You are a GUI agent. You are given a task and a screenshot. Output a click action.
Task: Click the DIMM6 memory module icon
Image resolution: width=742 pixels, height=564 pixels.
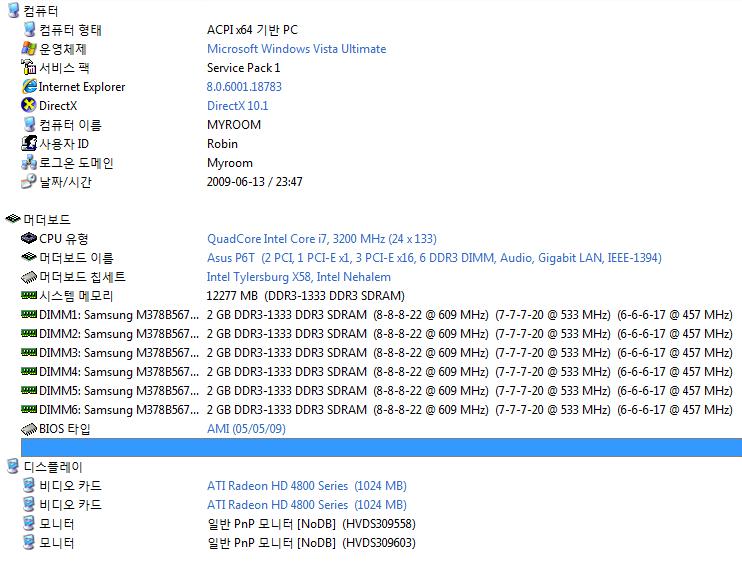29,409
